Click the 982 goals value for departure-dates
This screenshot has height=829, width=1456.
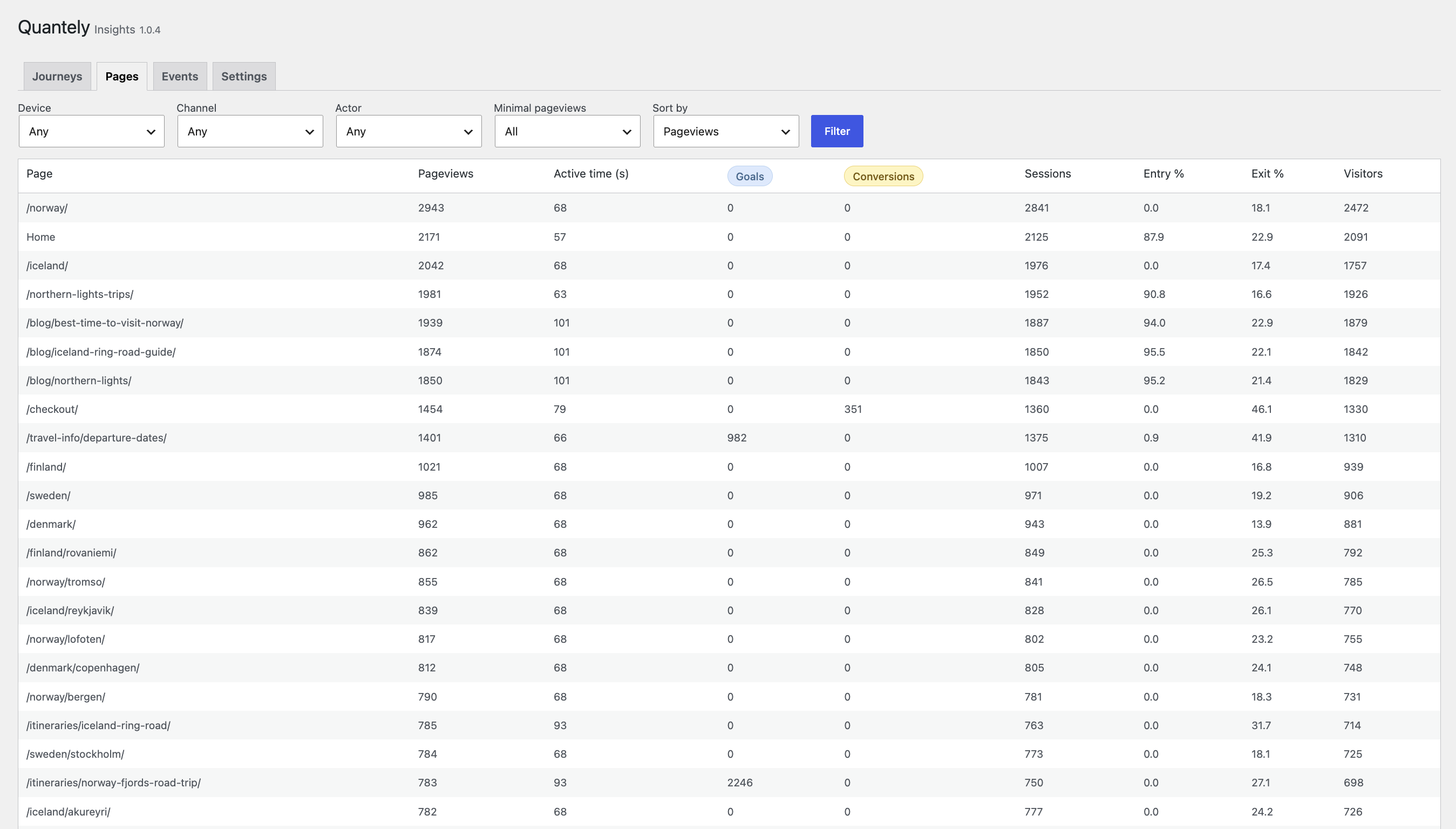point(737,438)
